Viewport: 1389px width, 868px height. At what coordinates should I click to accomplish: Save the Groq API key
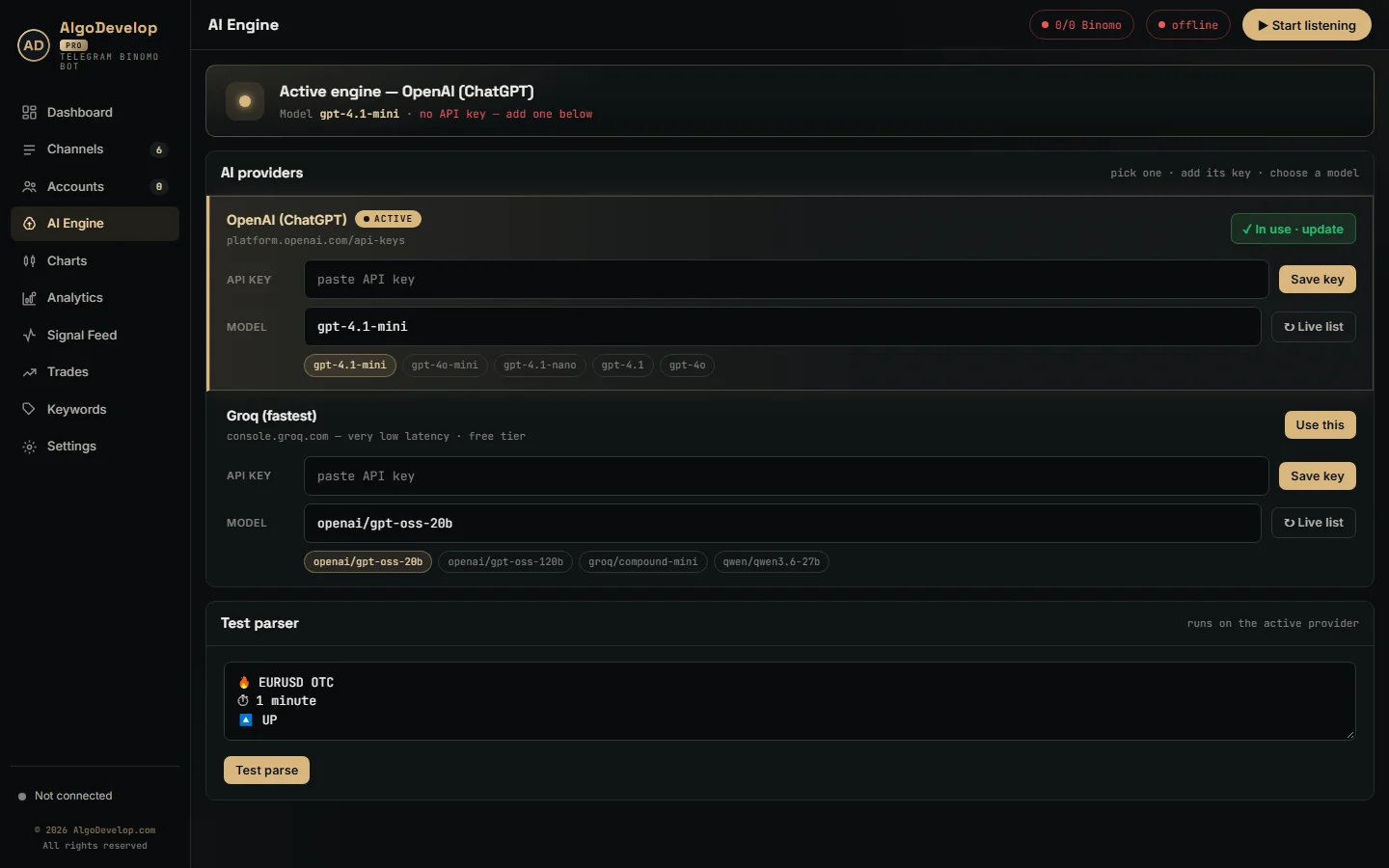(x=1318, y=476)
